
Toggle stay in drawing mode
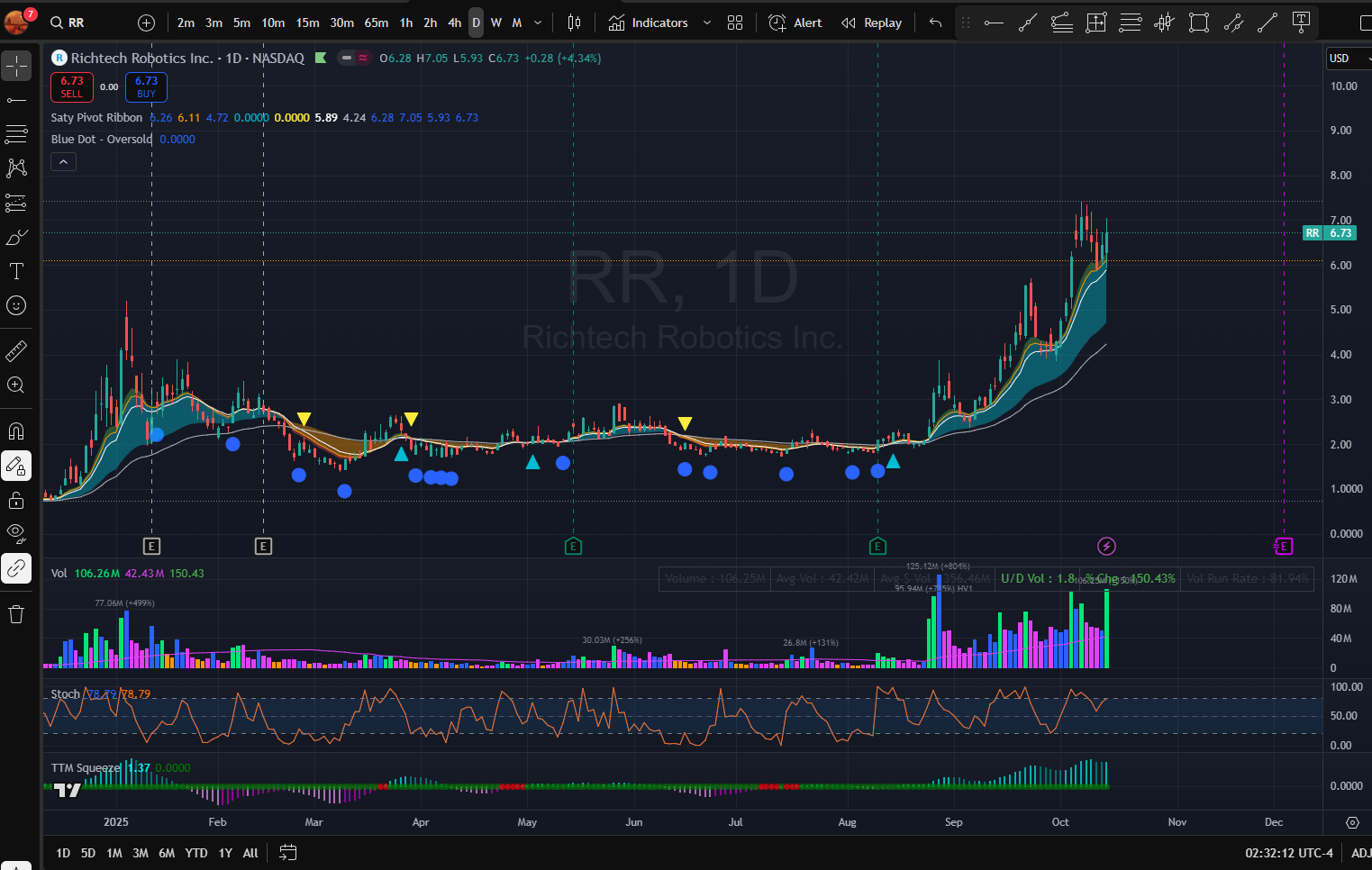16,466
